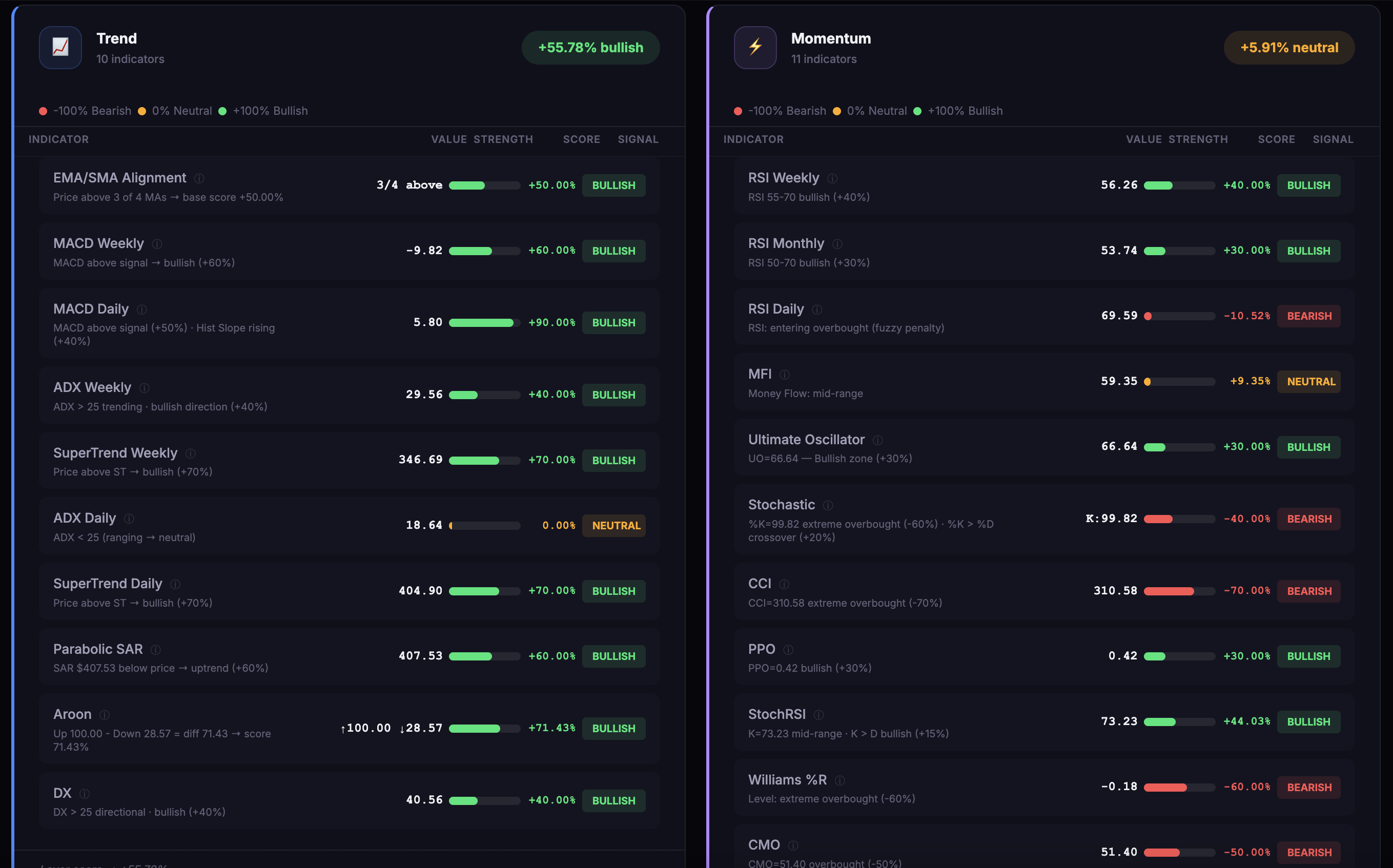Click the CCI info icon
Screen dimensions: 1393x868
(x=784, y=584)
